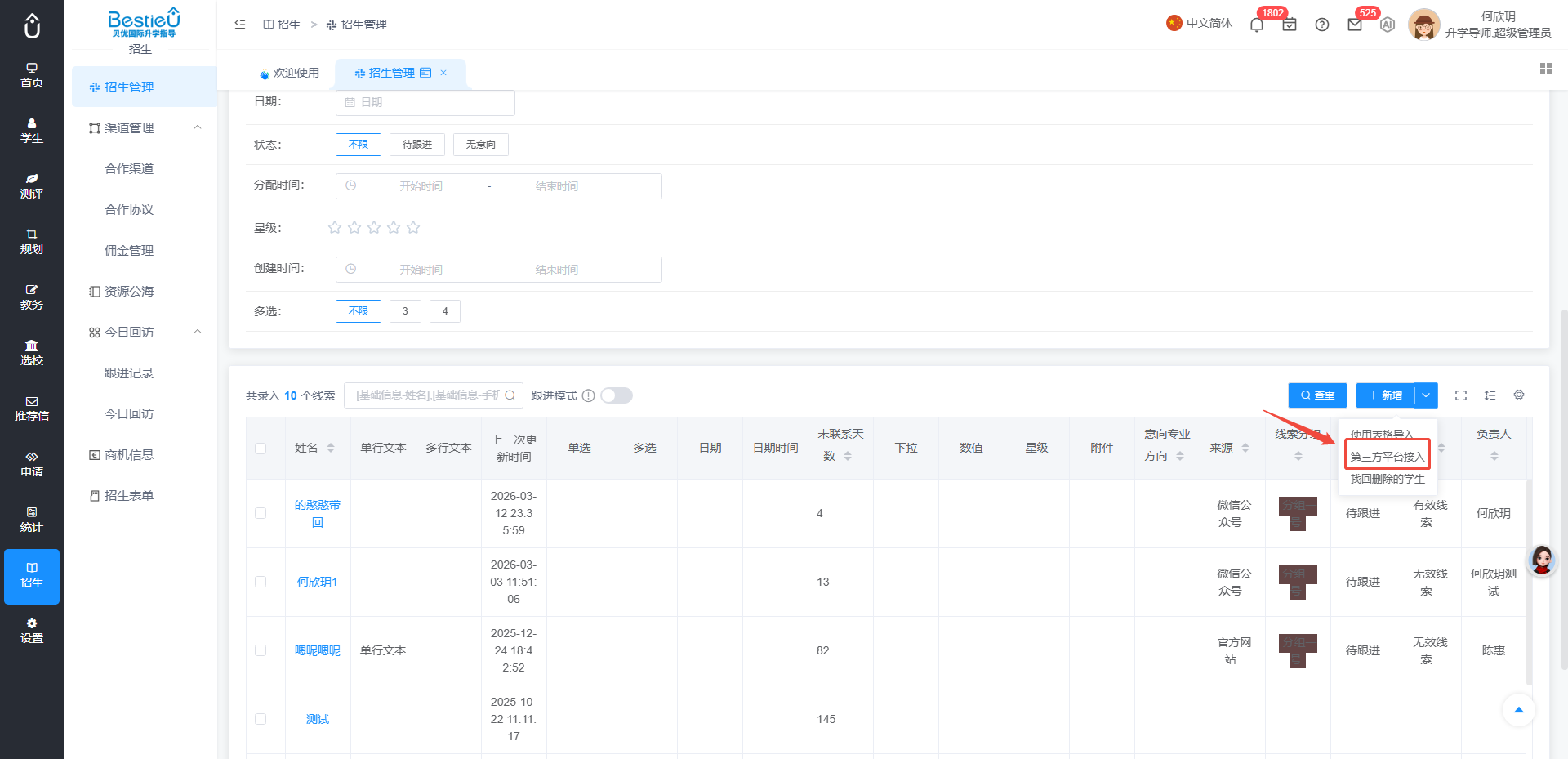
Task: Collapse the sidebar menu fold icon
Action: pos(240,25)
